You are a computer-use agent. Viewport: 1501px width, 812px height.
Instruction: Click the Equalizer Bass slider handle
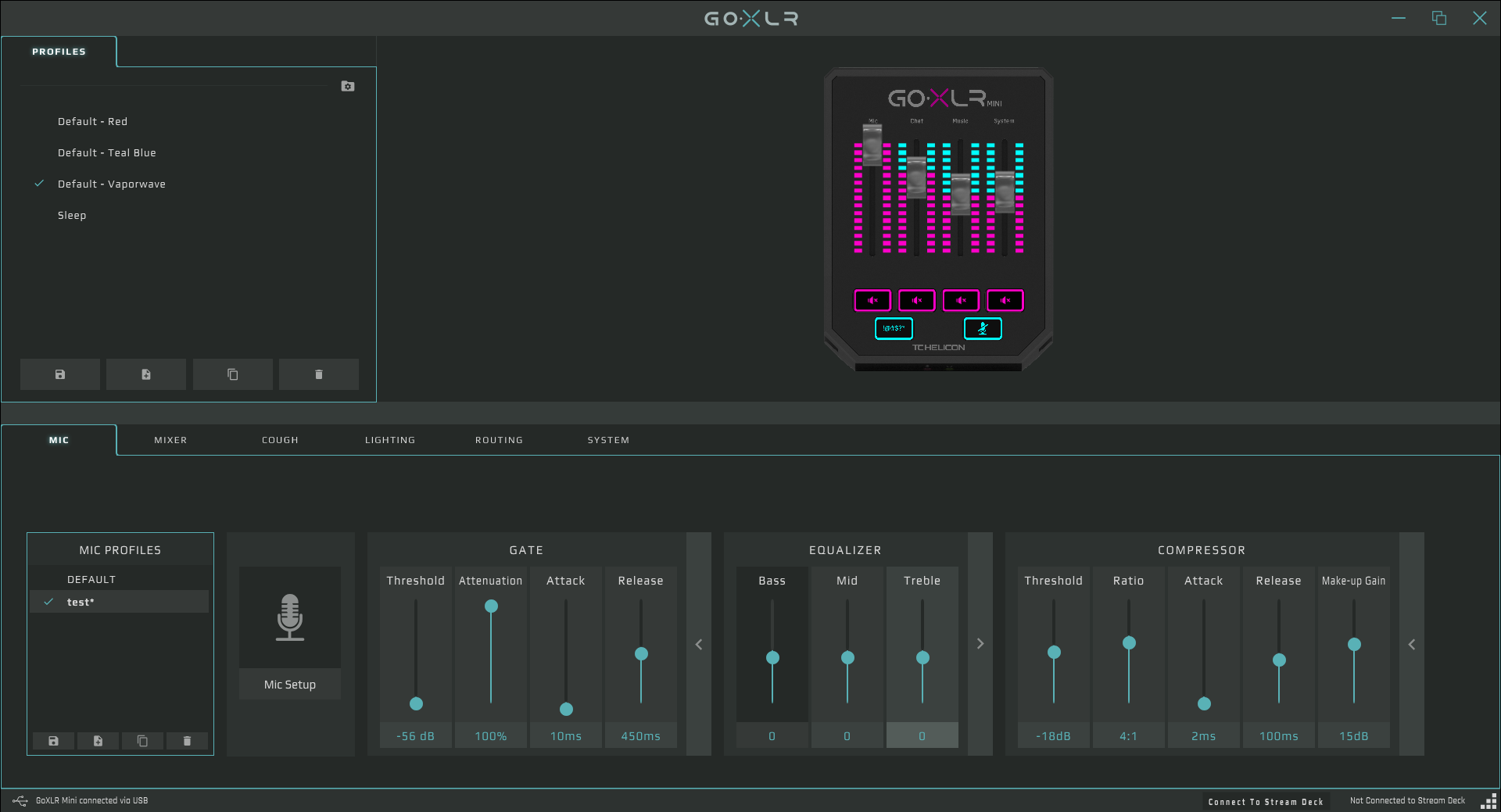(772, 658)
